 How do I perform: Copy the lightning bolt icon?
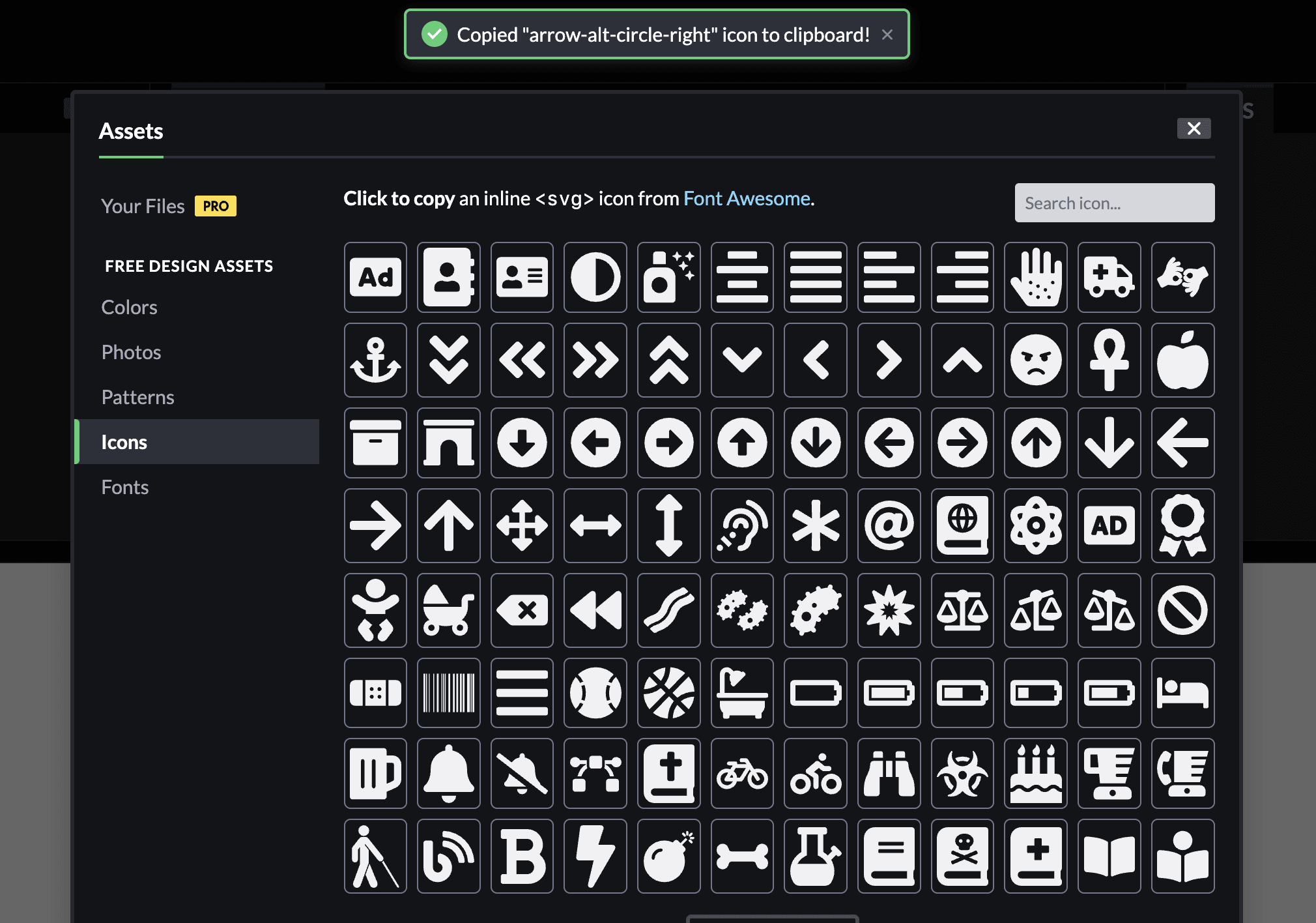595,856
